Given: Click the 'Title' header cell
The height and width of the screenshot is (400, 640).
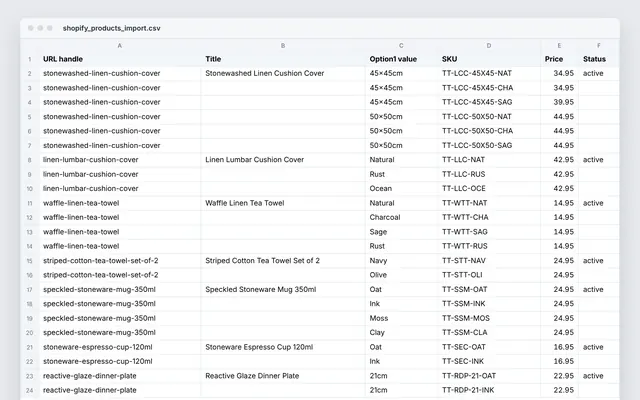Looking at the screenshot, I should pyautogui.click(x=283, y=59).
